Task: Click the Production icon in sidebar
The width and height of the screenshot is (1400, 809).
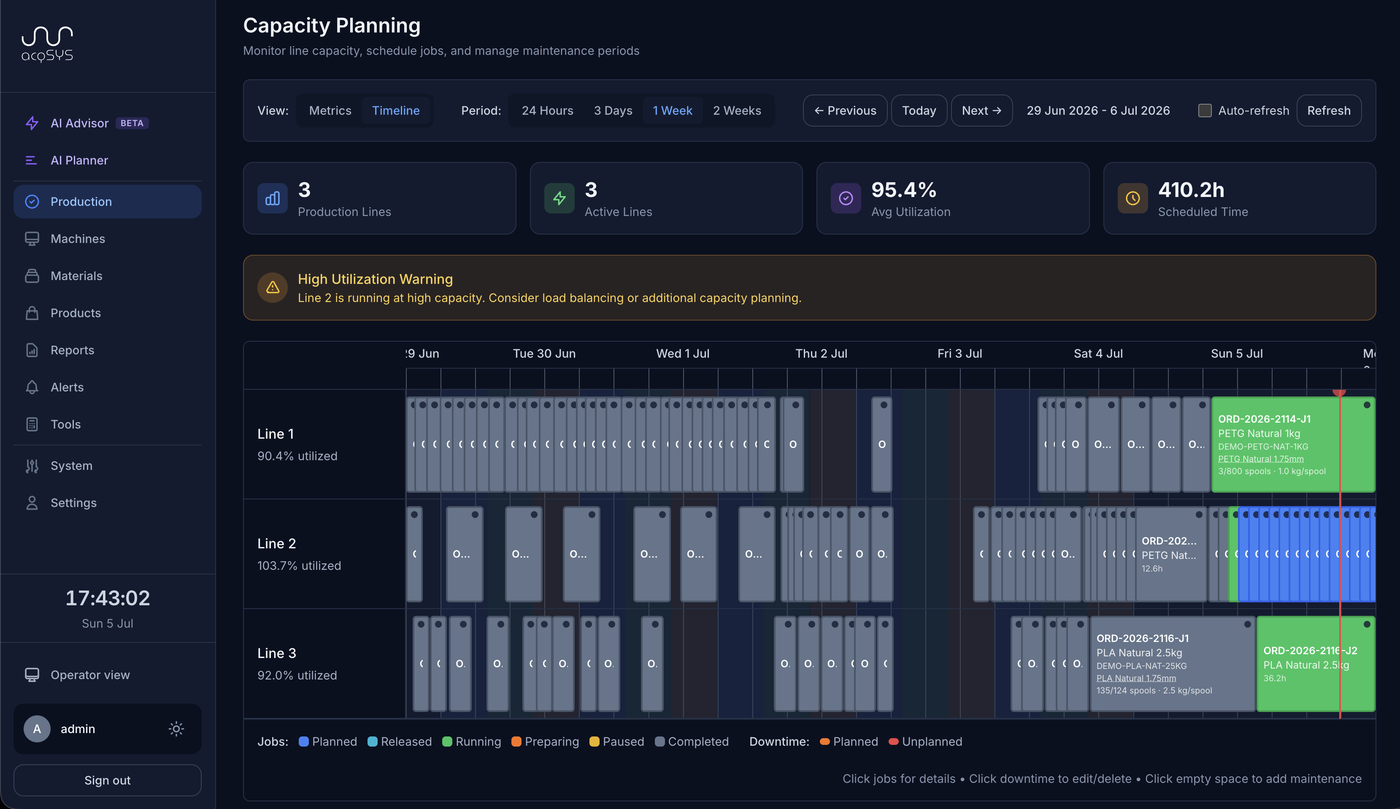Action: coord(32,201)
